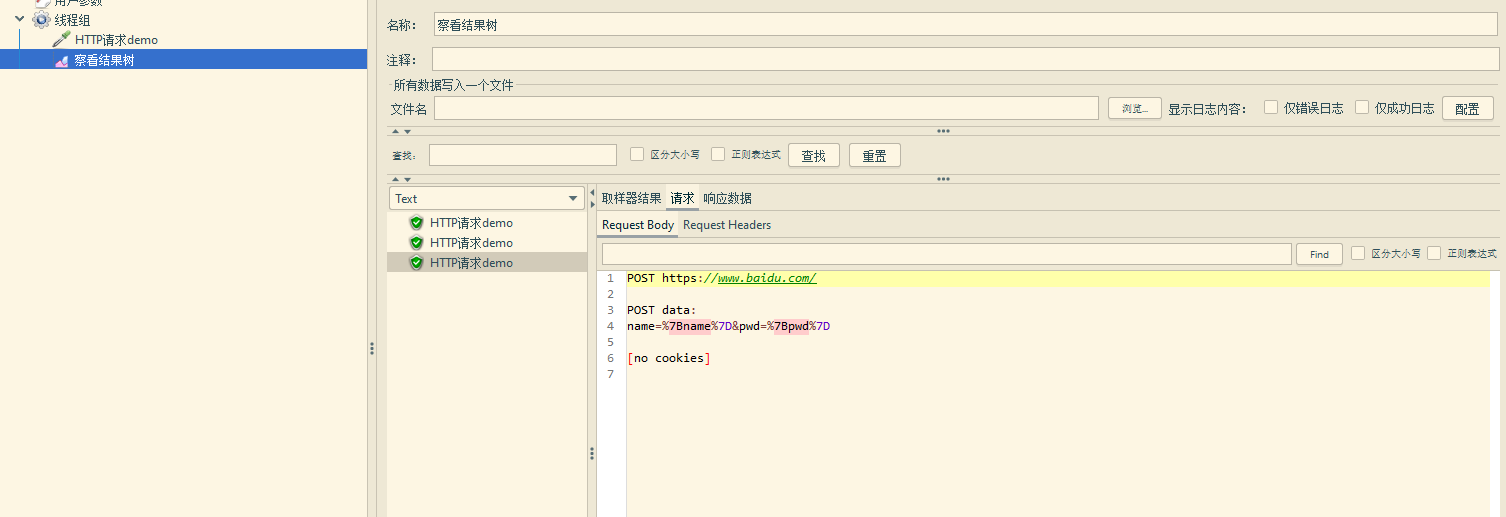
Task: Click into the 名称 name field
Action: tap(965, 25)
